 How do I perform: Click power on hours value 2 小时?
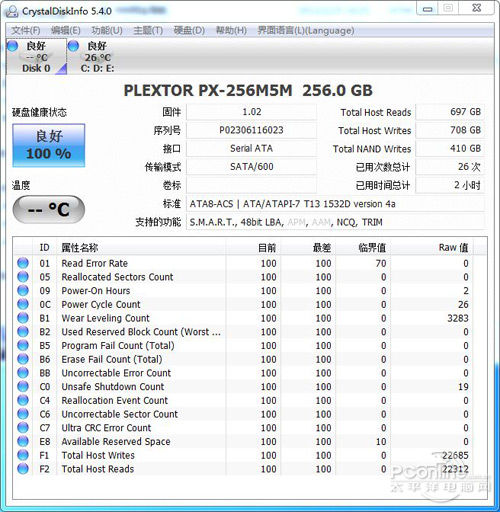pos(450,185)
